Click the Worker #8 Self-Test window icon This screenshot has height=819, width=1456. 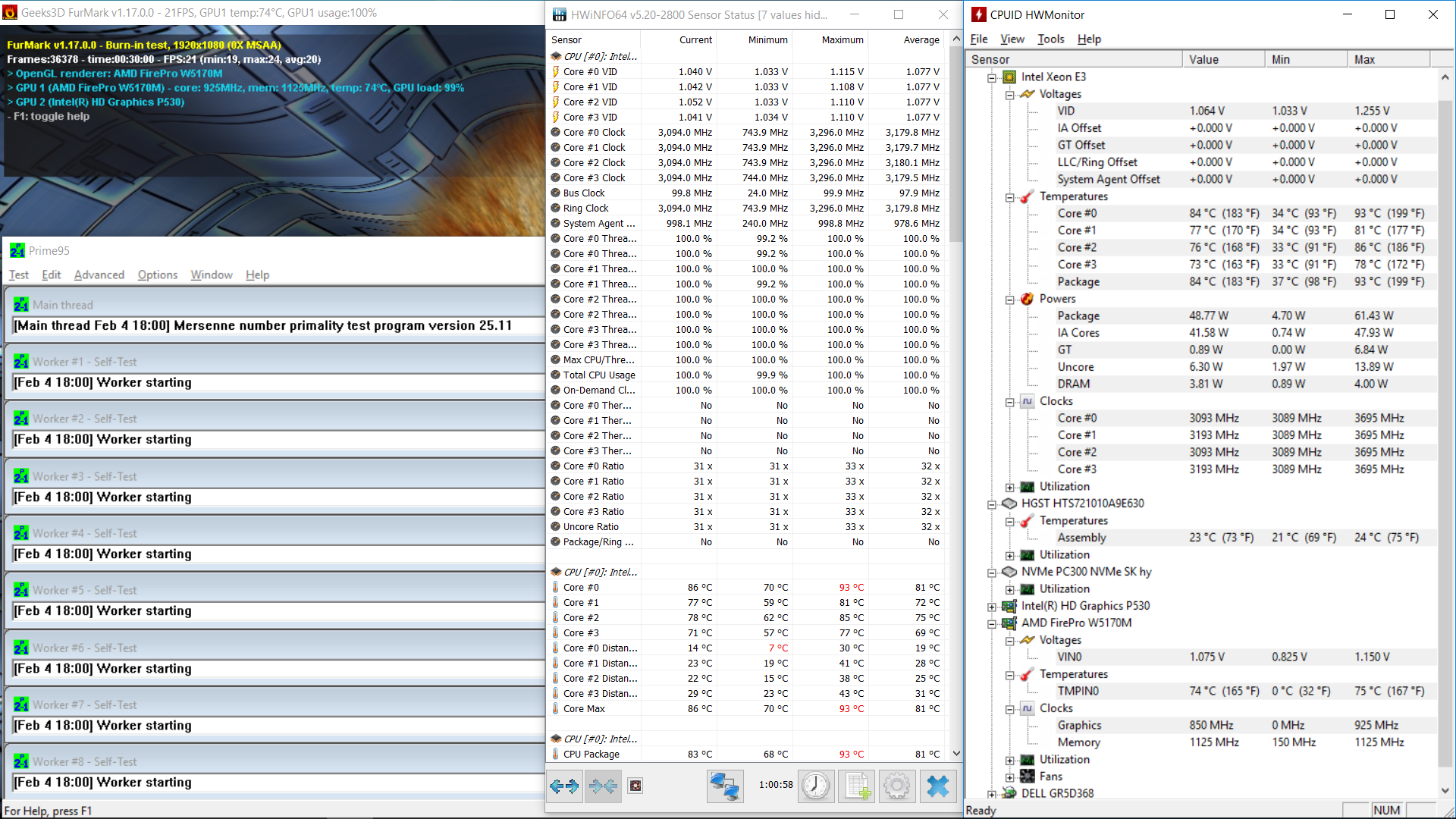point(21,761)
